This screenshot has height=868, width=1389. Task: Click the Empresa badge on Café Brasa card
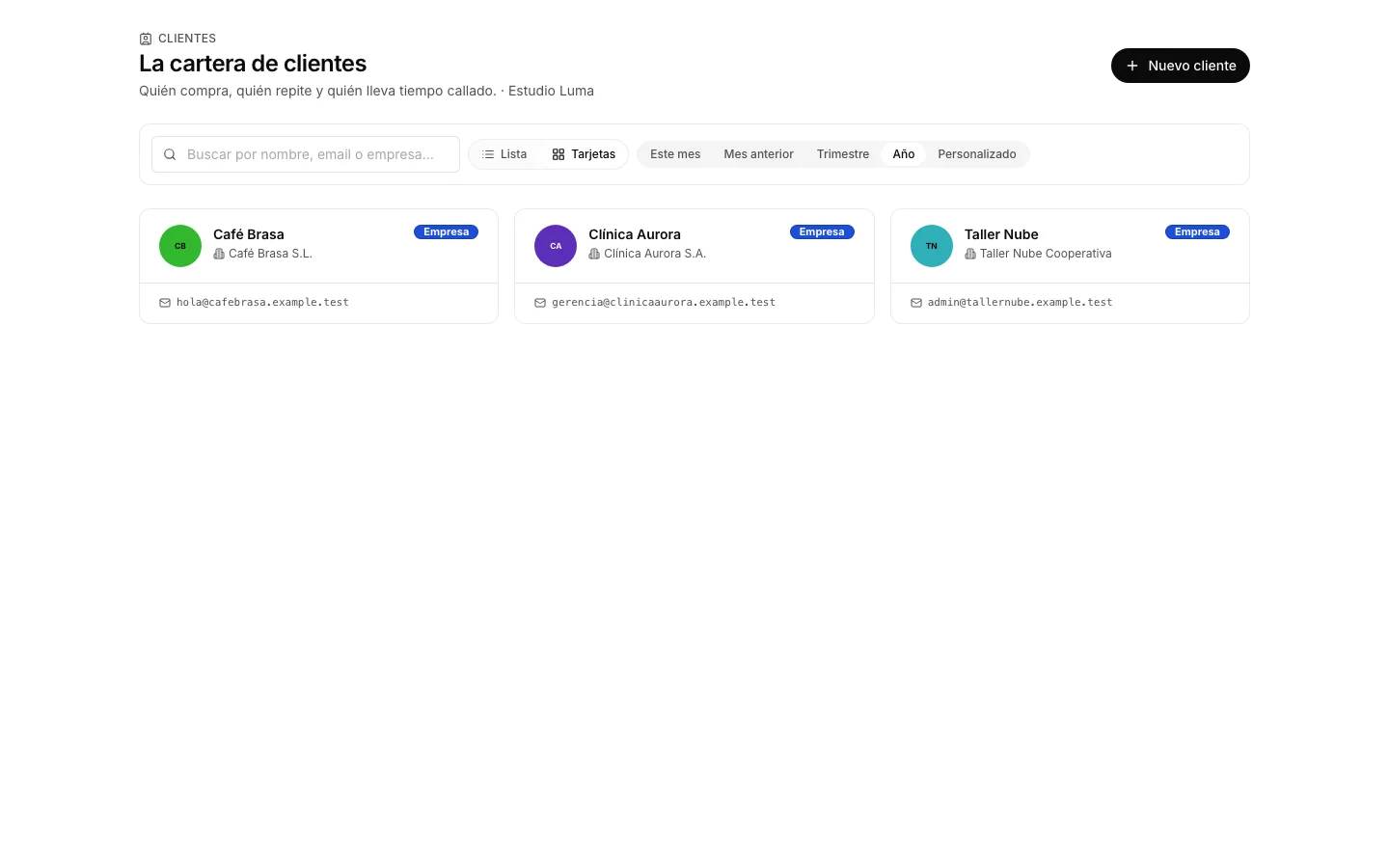(447, 231)
